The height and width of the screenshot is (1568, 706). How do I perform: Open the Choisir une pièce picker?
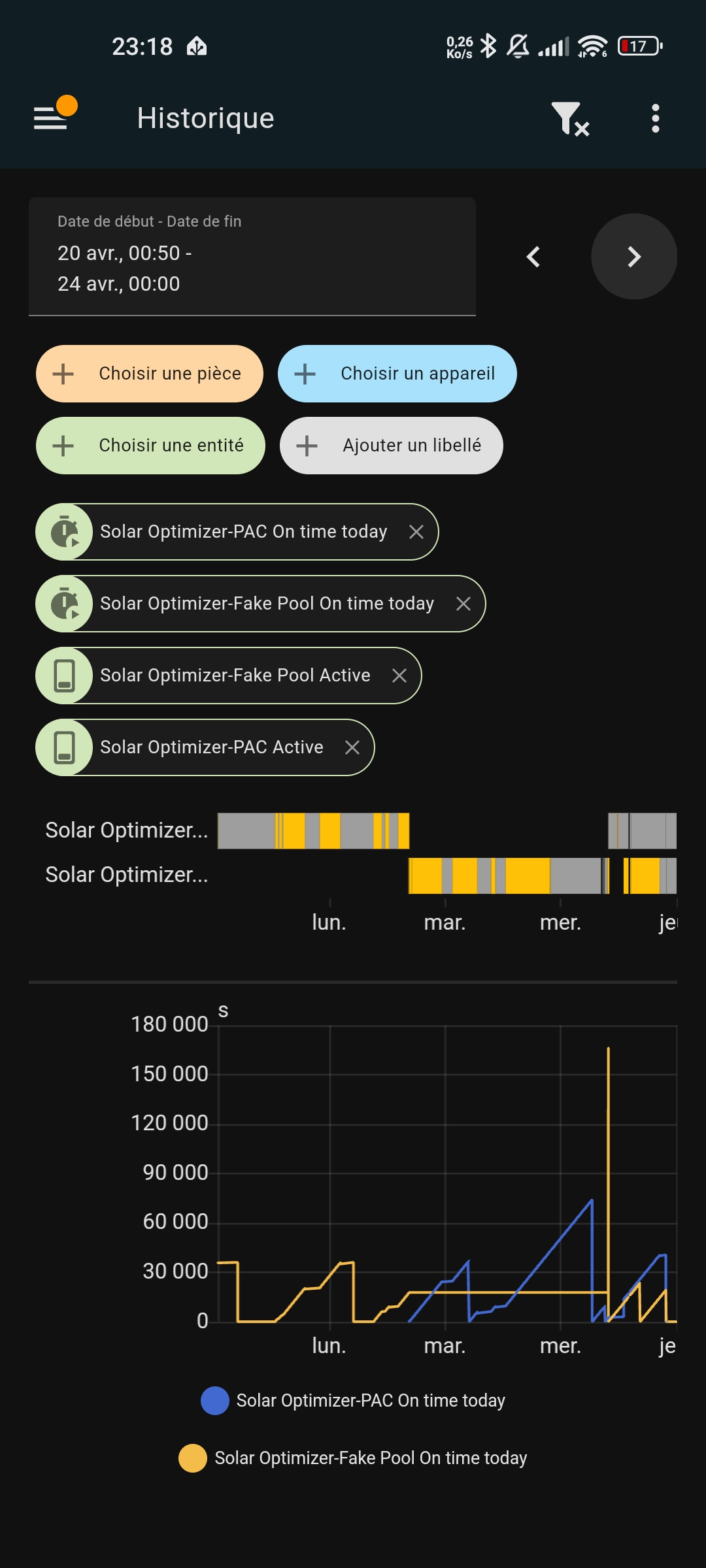150,374
